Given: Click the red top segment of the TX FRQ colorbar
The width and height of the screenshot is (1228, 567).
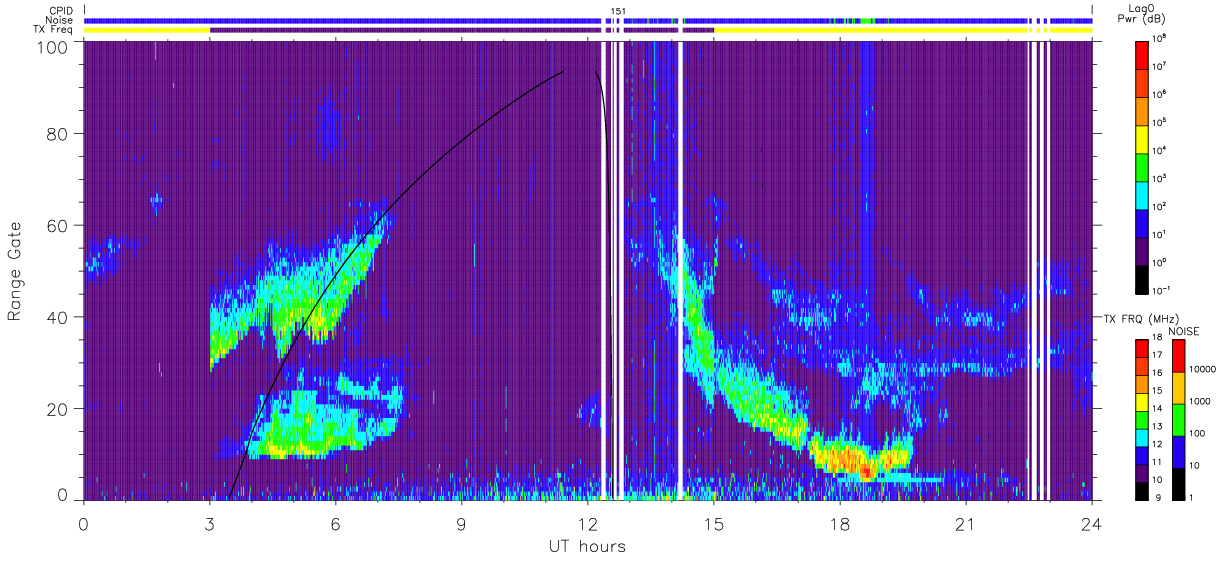Looking at the screenshot, I should tap(1142, 348).
